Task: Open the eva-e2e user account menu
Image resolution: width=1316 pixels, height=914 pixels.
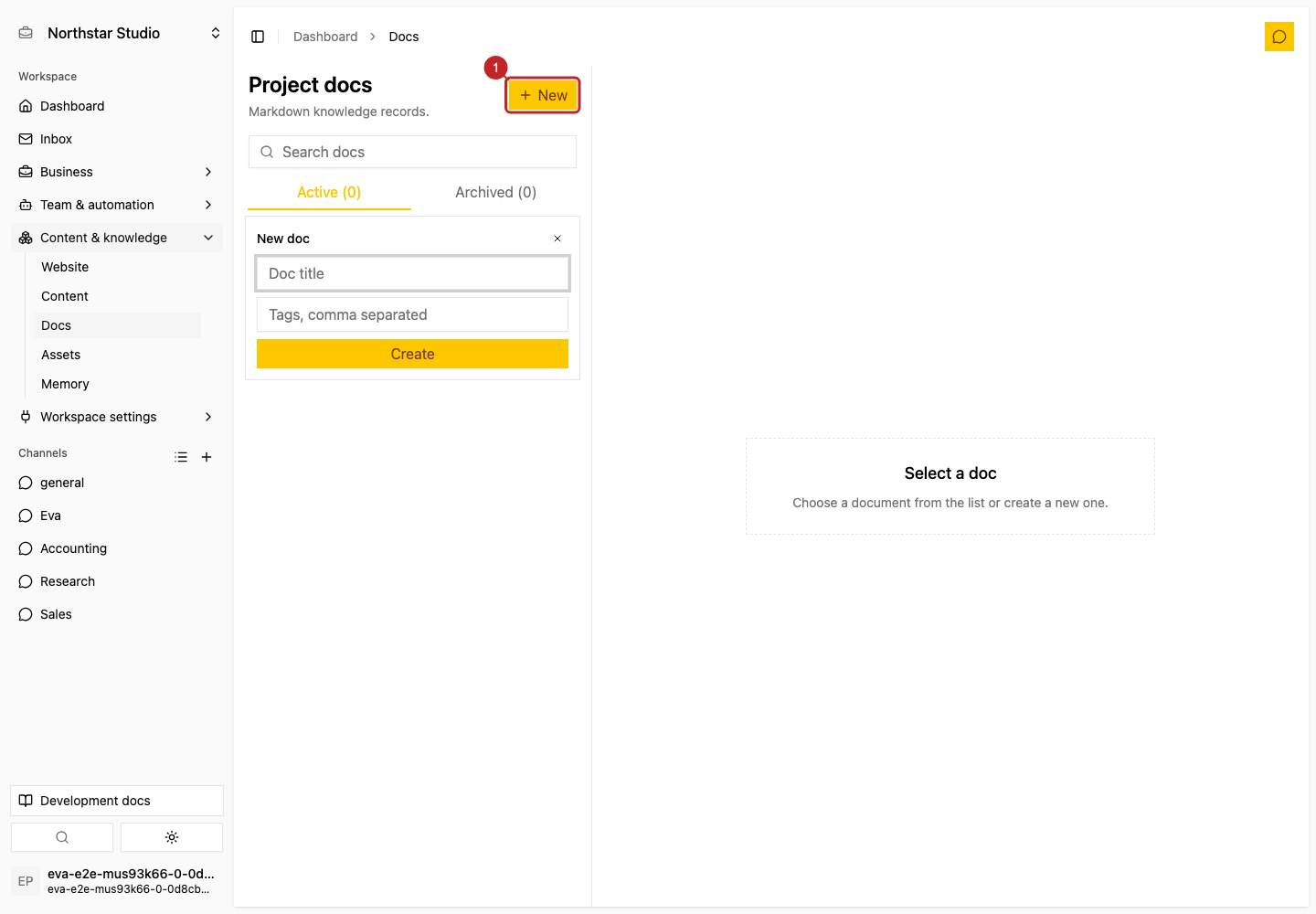Action: pyautogui.click(x=117, y=881)
